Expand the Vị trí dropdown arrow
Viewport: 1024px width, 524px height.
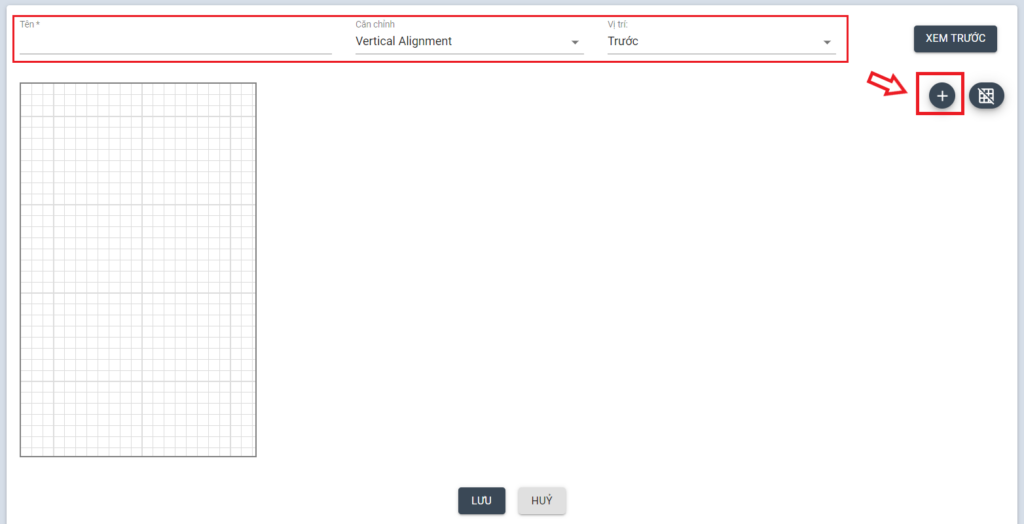coord(827,42)
